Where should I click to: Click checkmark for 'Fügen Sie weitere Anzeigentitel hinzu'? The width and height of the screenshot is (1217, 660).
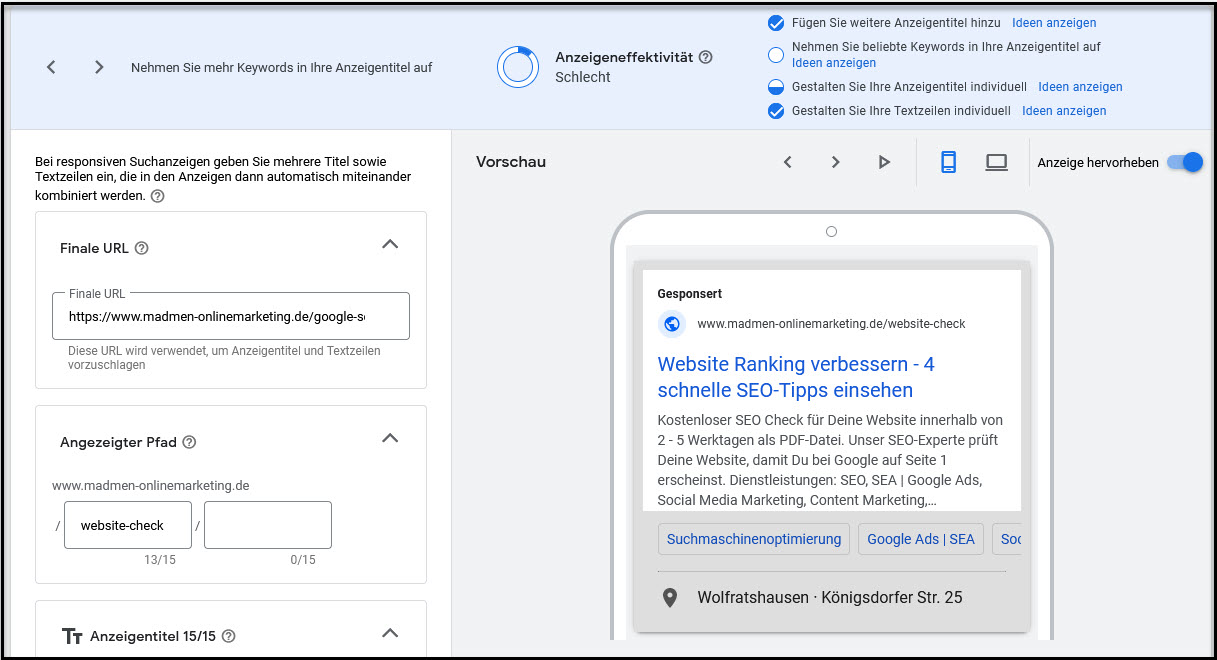coord(775,23)
